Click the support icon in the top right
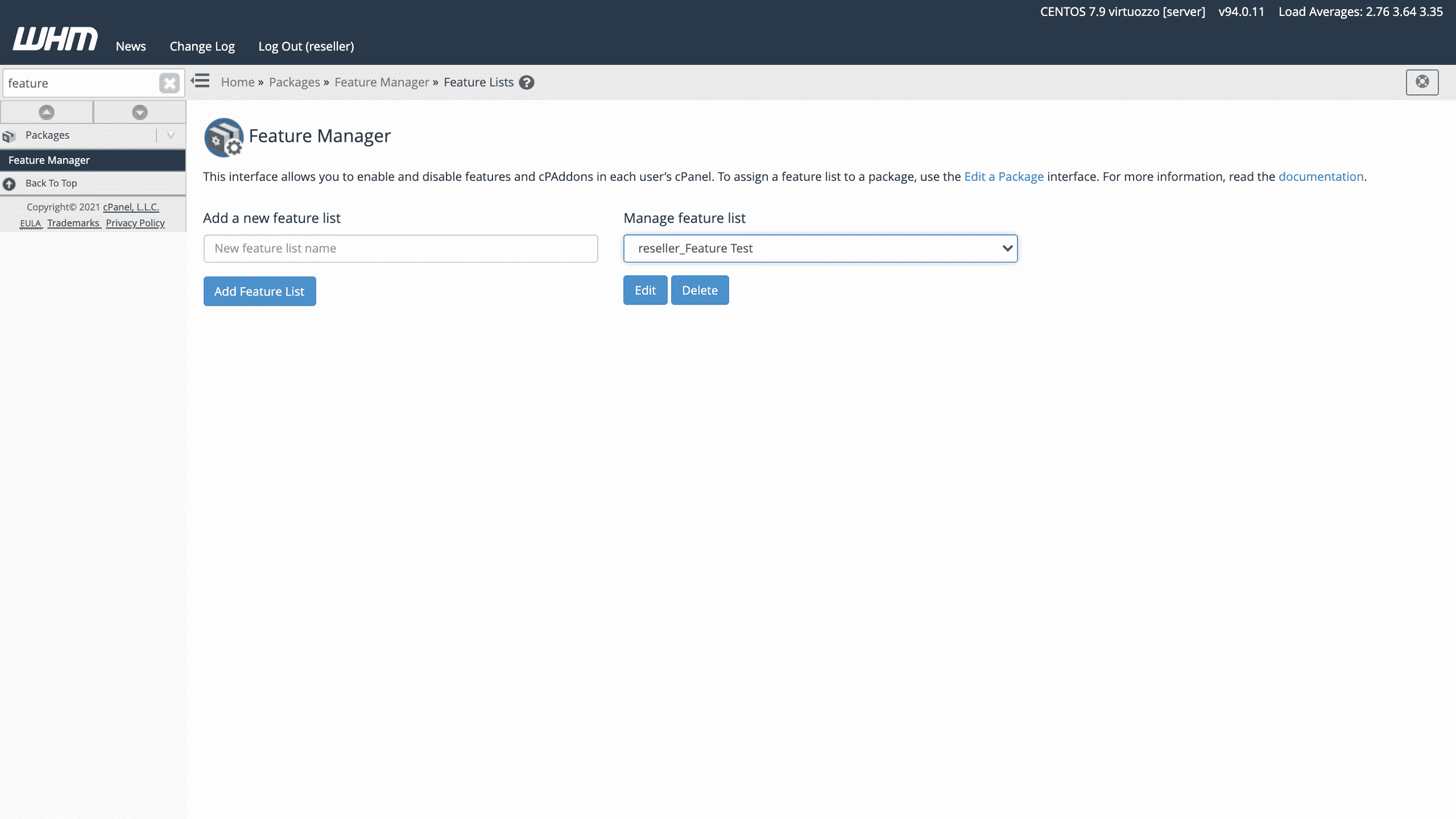Image resolution: width=1456 pixels, height=819 pixels. 1422,82
